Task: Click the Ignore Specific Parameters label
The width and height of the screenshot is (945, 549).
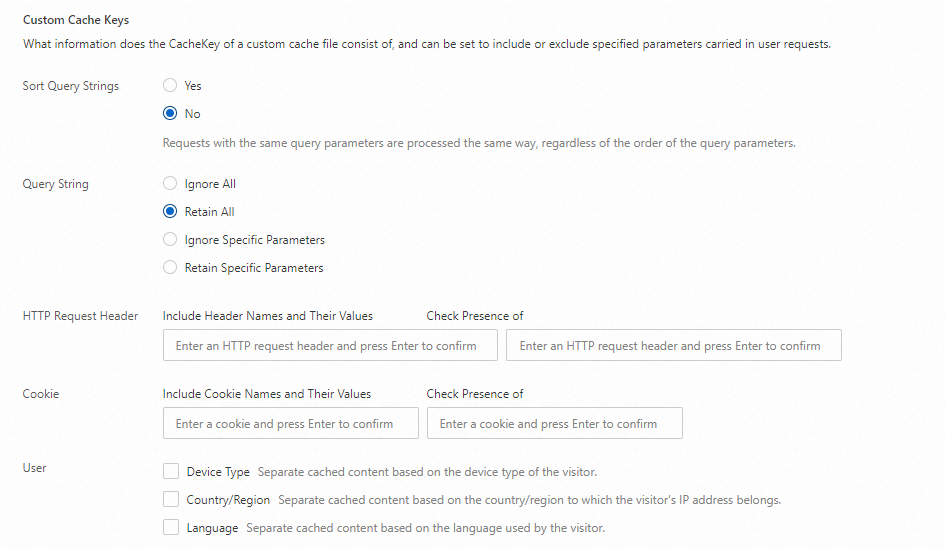Action: [x=255, y=240]
